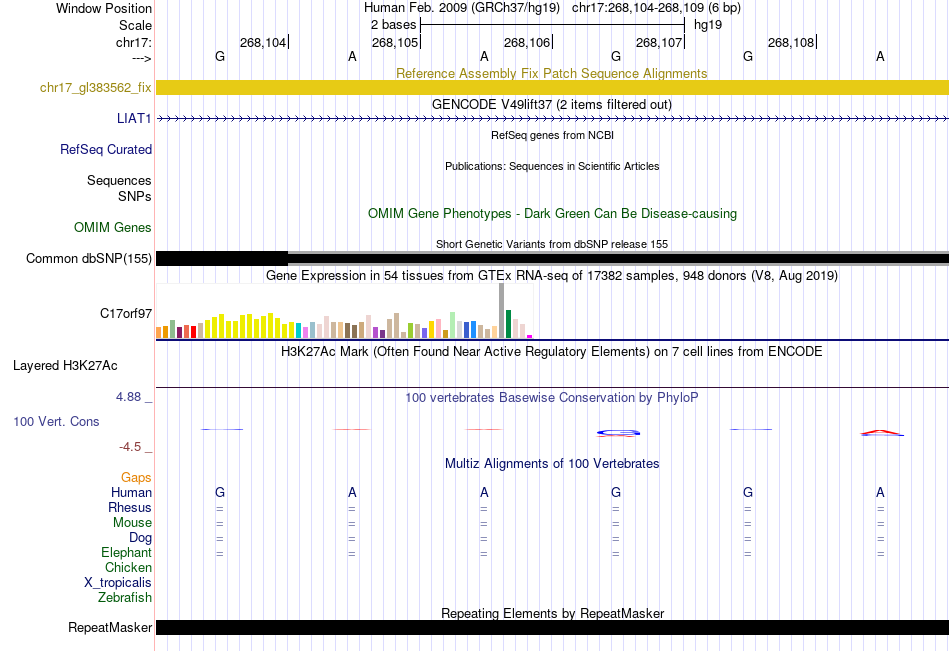Open the C17orf97 GTEx label
Screen dimensions: 950x651
[x=125, y=313]
